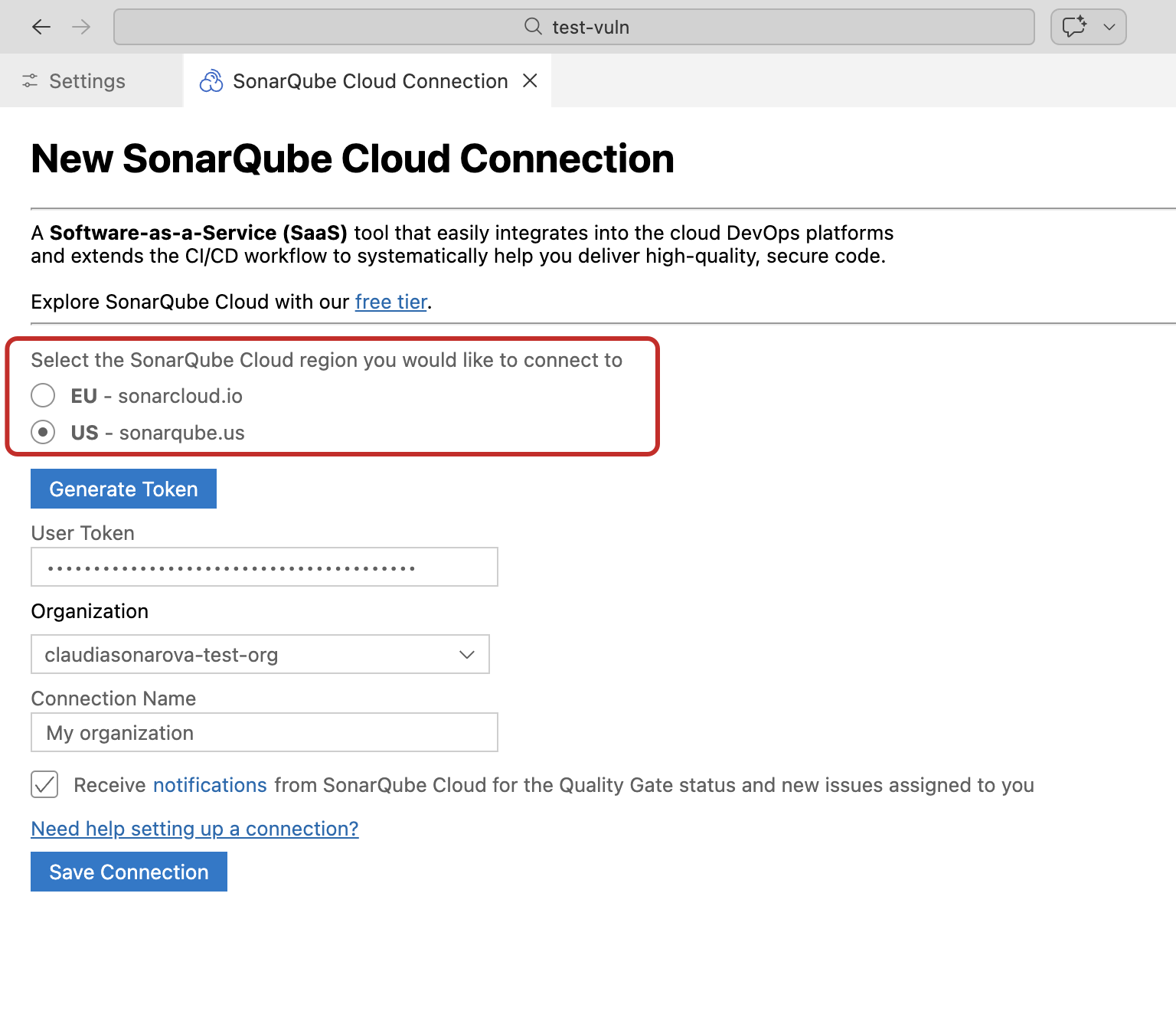Close the SonarQube Cloud Connection tab
Screen dimensions: 1176x1011
point(530,80)
